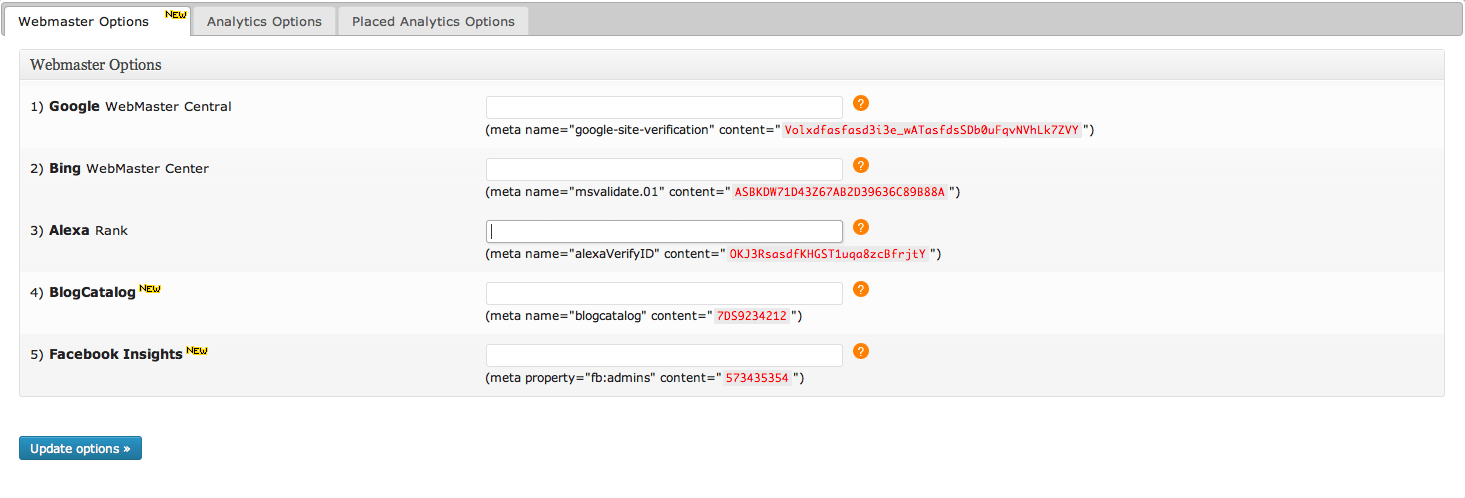The width and height of the screenshot is (1465, 498).
Task: Click the NEW badge next to Facebook Insights
Action: [x=197, y=351]
